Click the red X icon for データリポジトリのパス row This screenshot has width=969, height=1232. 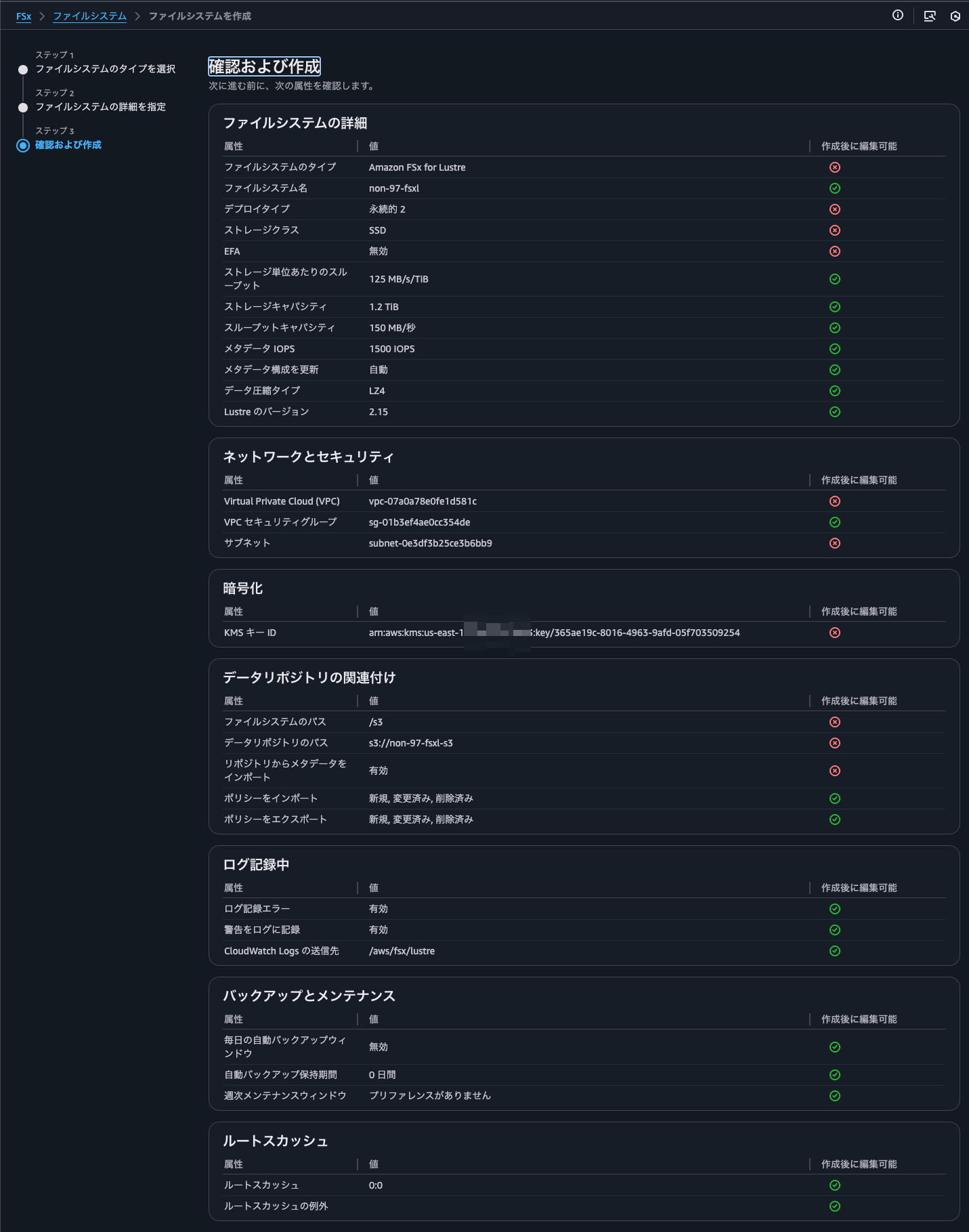[x=835, y=743]
